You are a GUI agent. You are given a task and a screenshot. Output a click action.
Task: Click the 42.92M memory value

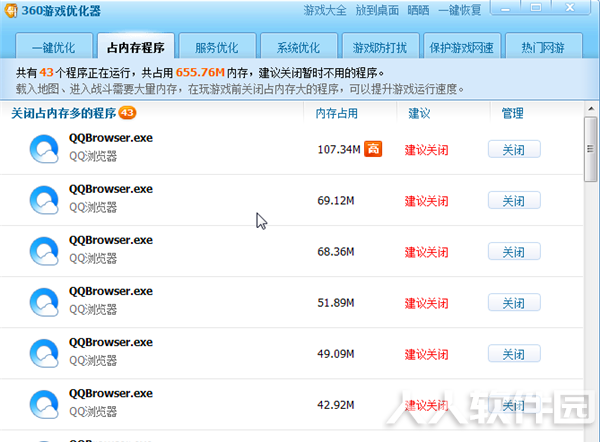click(x=336, y=405)
